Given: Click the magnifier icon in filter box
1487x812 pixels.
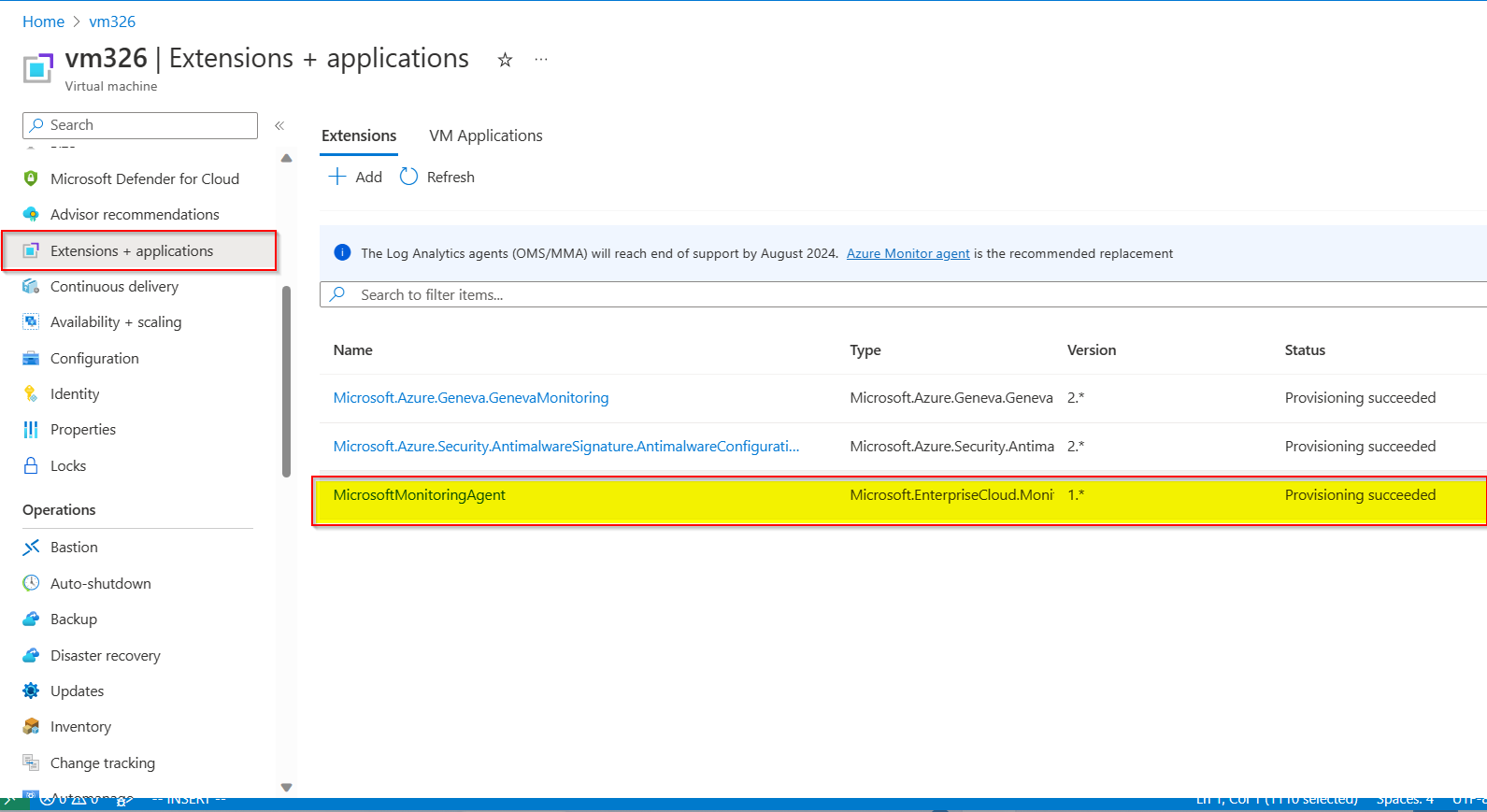Looking at the screenshot, I should [337, 294].
